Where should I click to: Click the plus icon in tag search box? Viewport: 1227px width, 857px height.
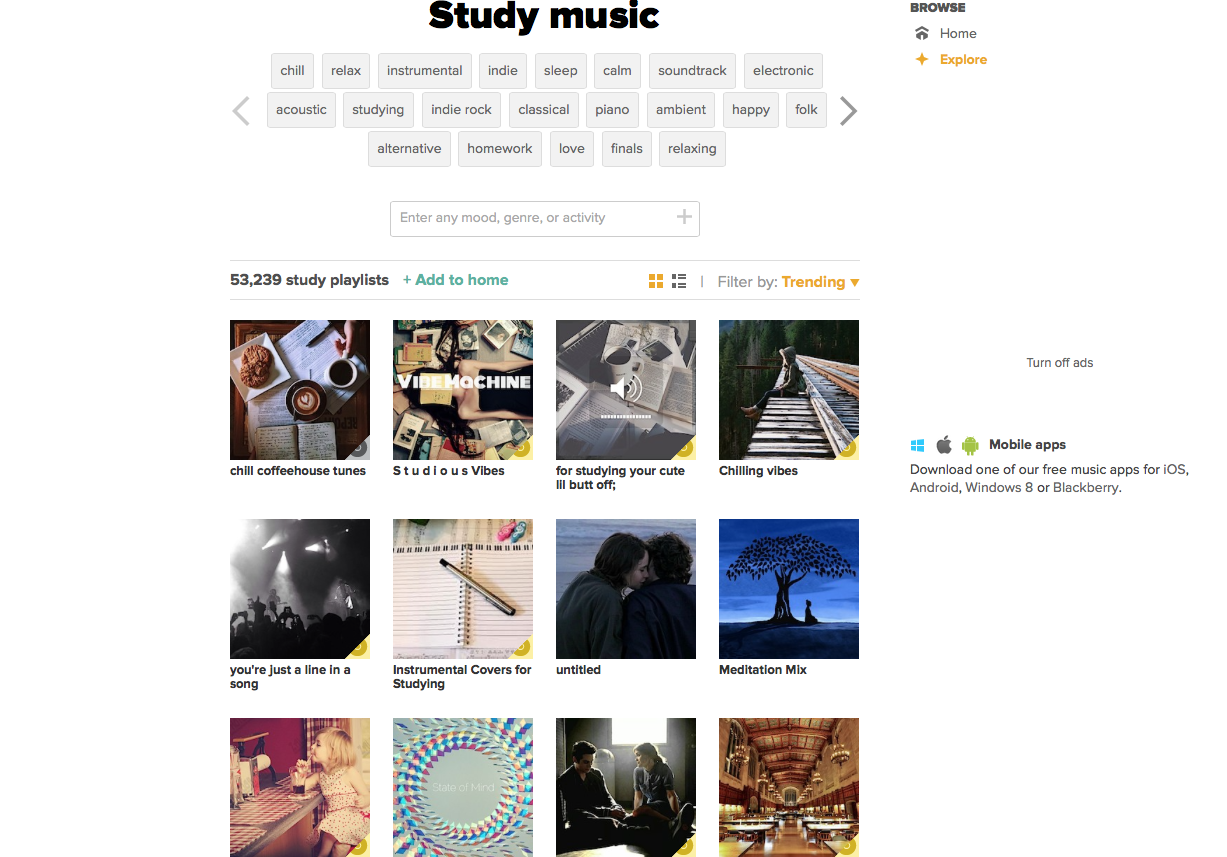coord(684,217)
